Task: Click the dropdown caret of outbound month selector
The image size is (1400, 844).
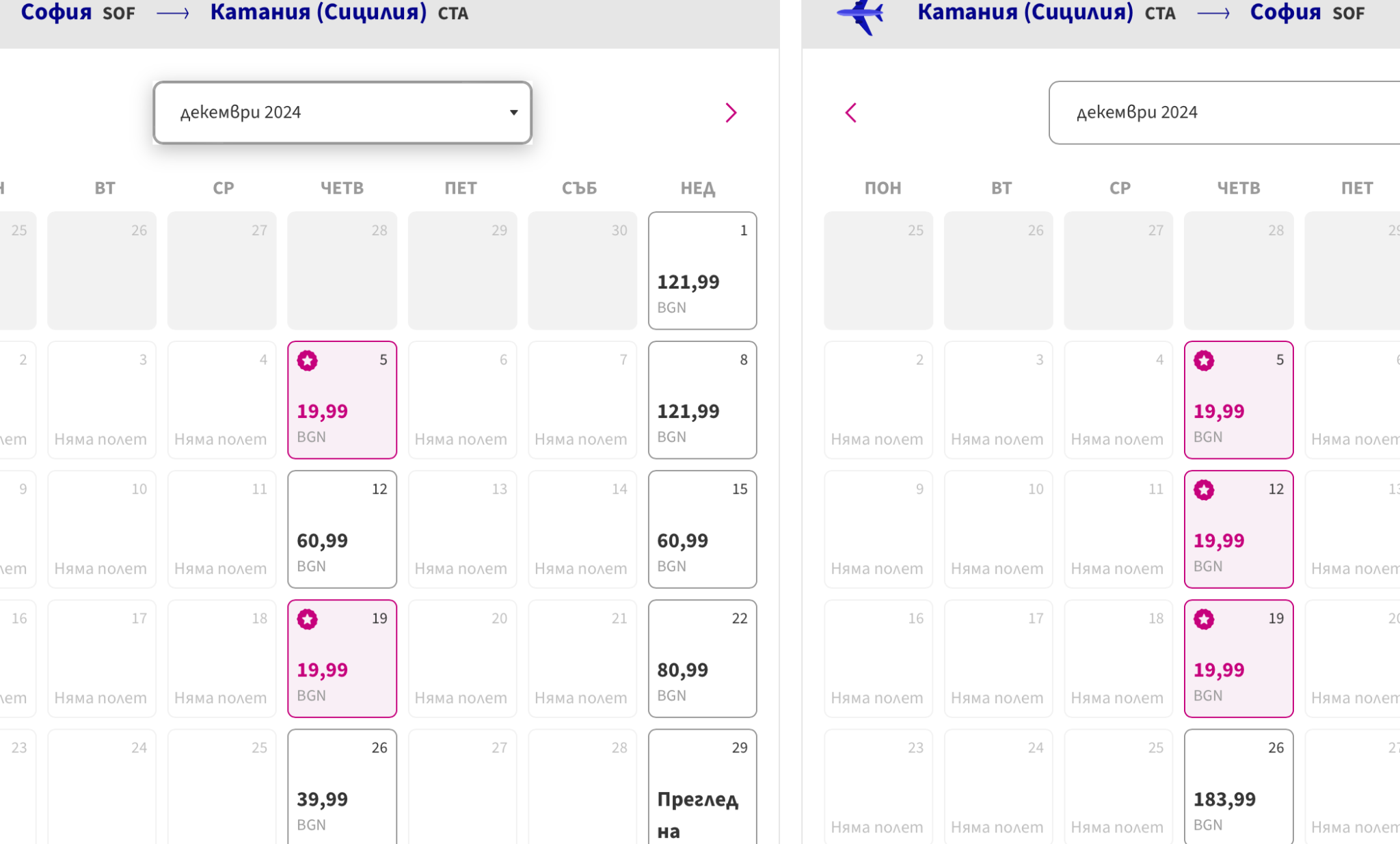Action: tap(513, 113)
